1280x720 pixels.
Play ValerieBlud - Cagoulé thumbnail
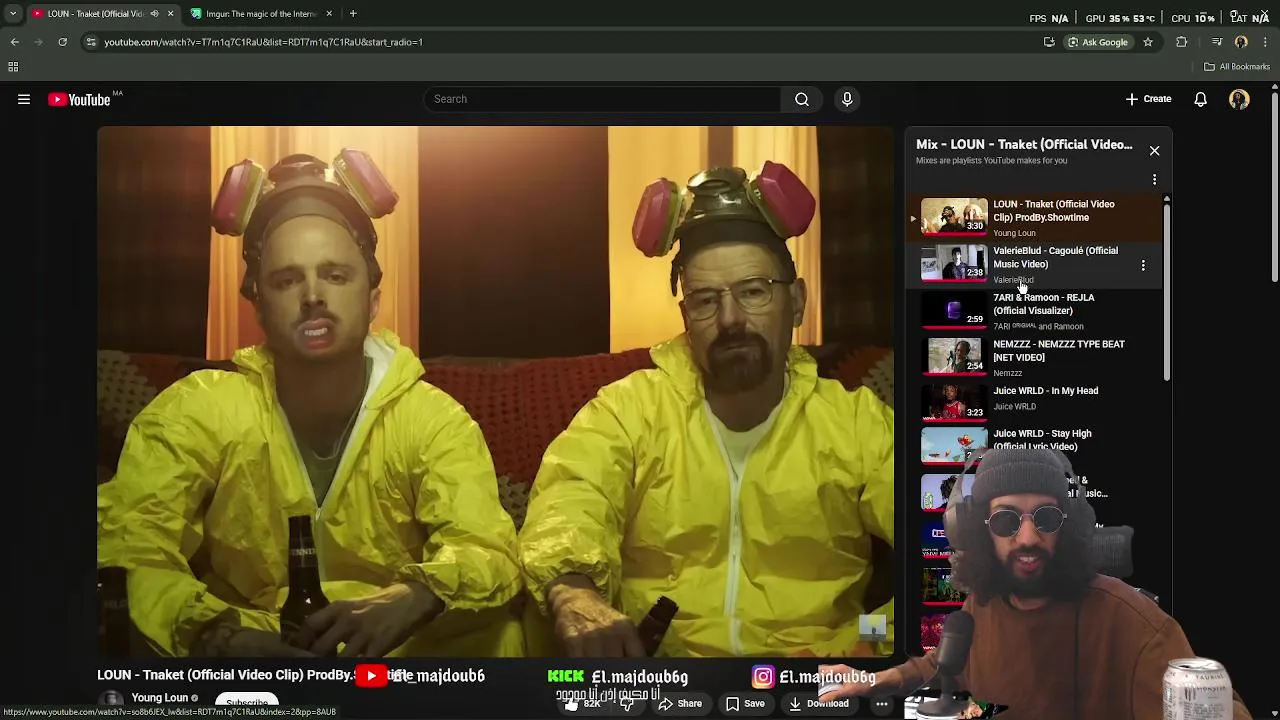coord(954,263)
